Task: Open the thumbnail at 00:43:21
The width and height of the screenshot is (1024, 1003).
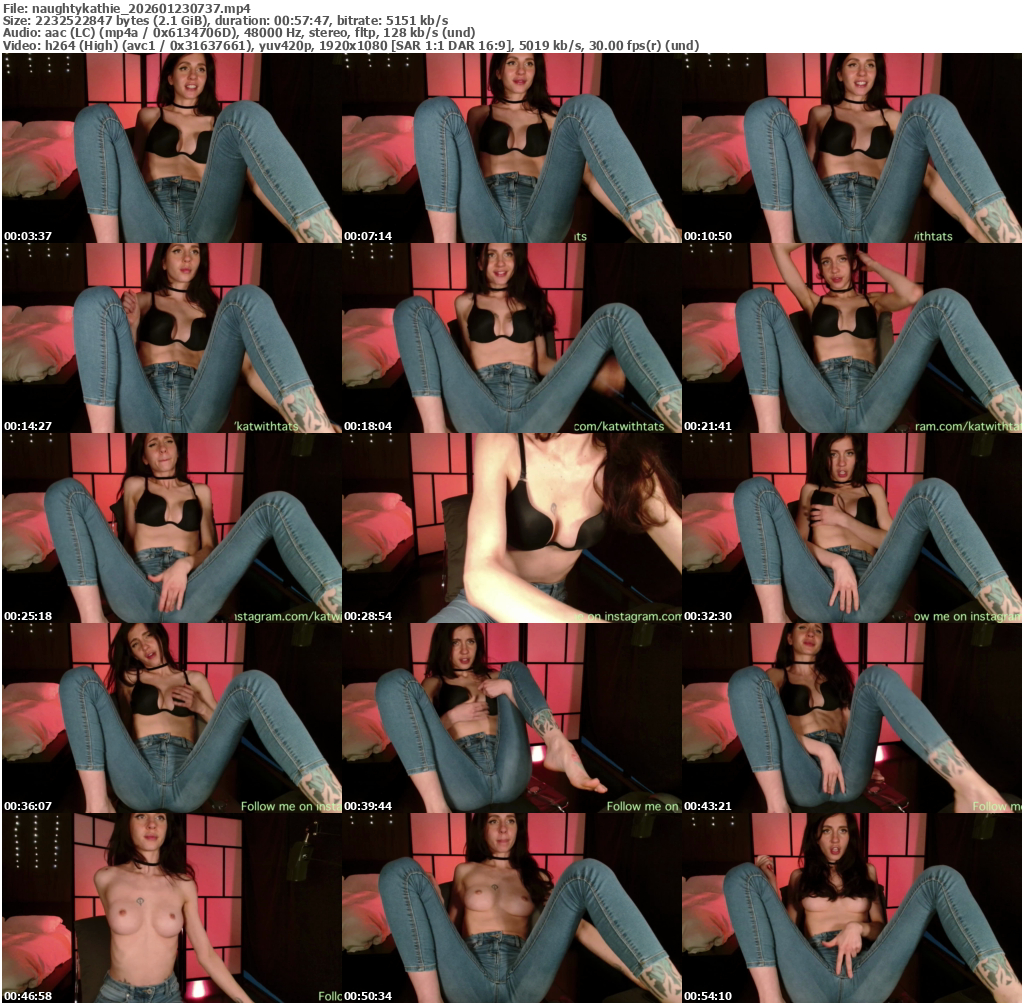Action: (851, 718)
